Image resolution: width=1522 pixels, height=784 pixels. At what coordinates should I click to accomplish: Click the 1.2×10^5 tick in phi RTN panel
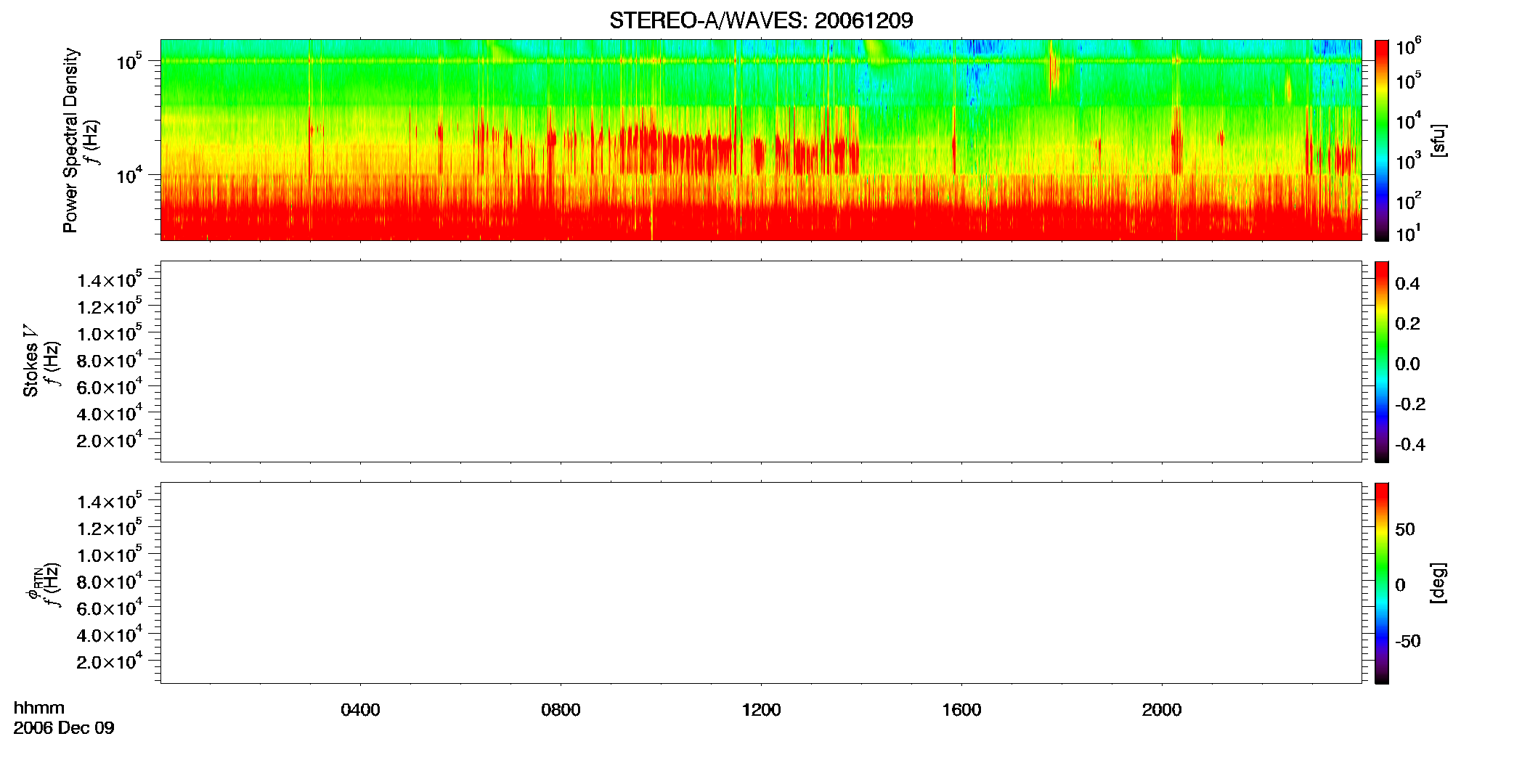[110, 528]
